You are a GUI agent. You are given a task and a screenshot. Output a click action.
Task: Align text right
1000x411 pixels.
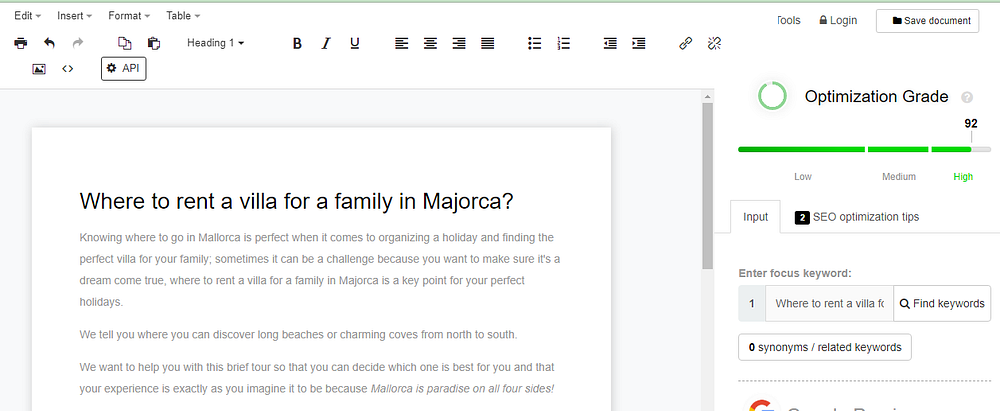[459, 43]
